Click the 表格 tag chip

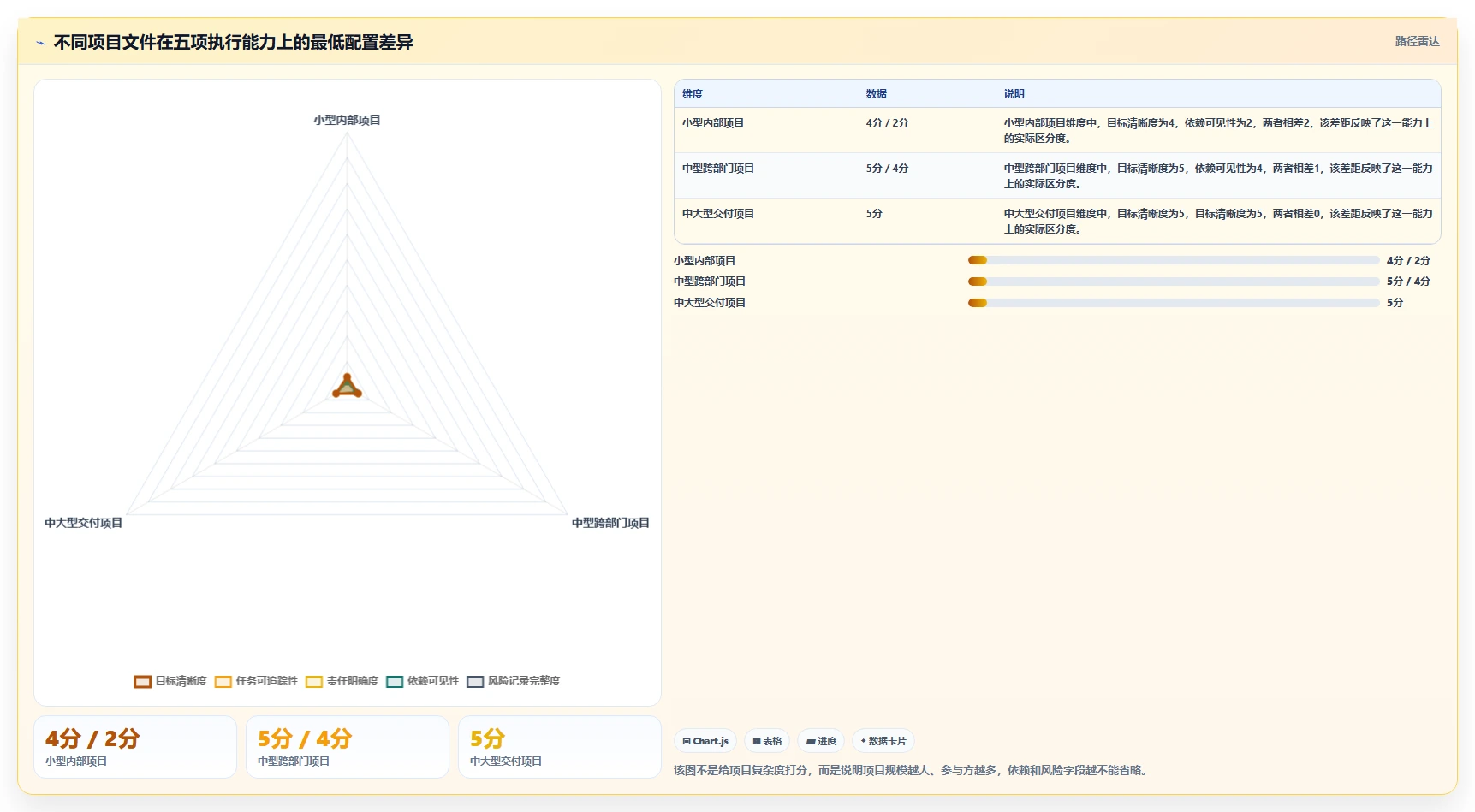(767, 741)
